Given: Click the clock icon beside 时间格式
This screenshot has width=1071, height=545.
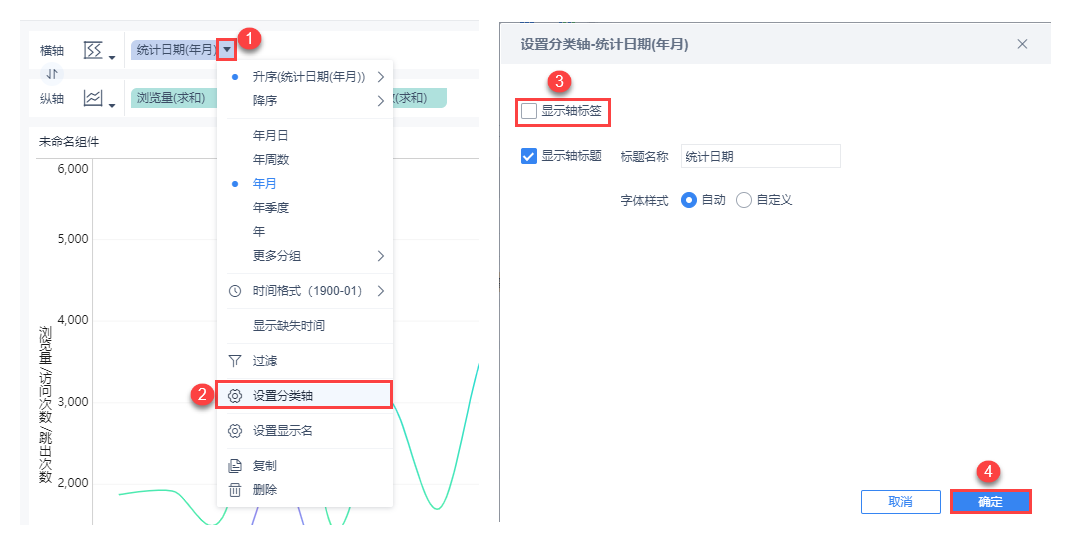Looking at the screenshot, I should [235, 291].
